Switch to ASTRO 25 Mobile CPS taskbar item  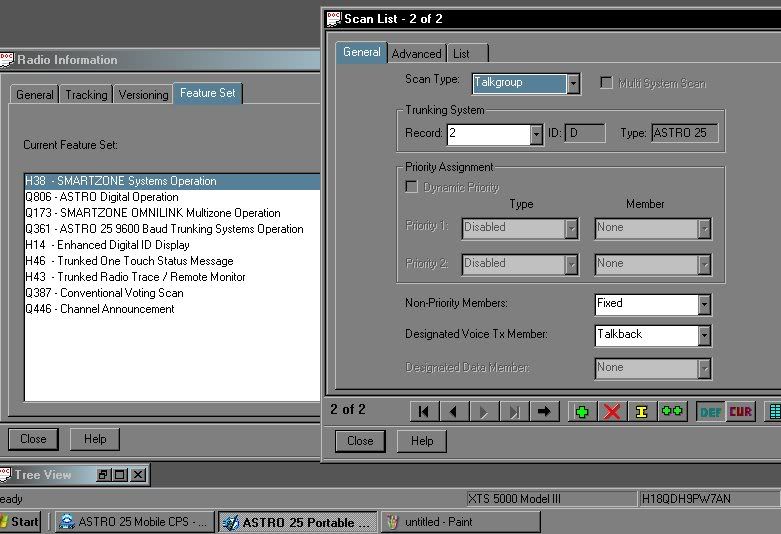pos(135,522)
